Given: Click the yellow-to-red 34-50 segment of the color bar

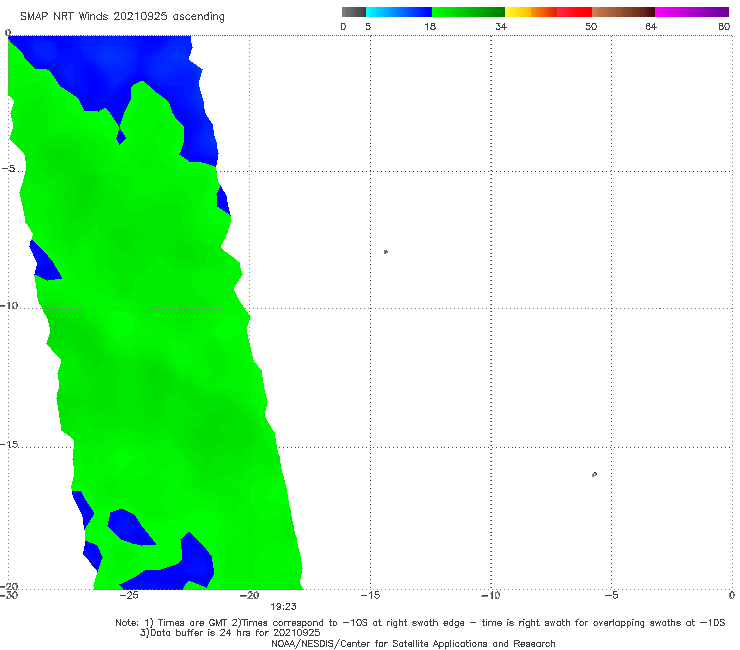Looking at the screenshot, I should 548,12.
